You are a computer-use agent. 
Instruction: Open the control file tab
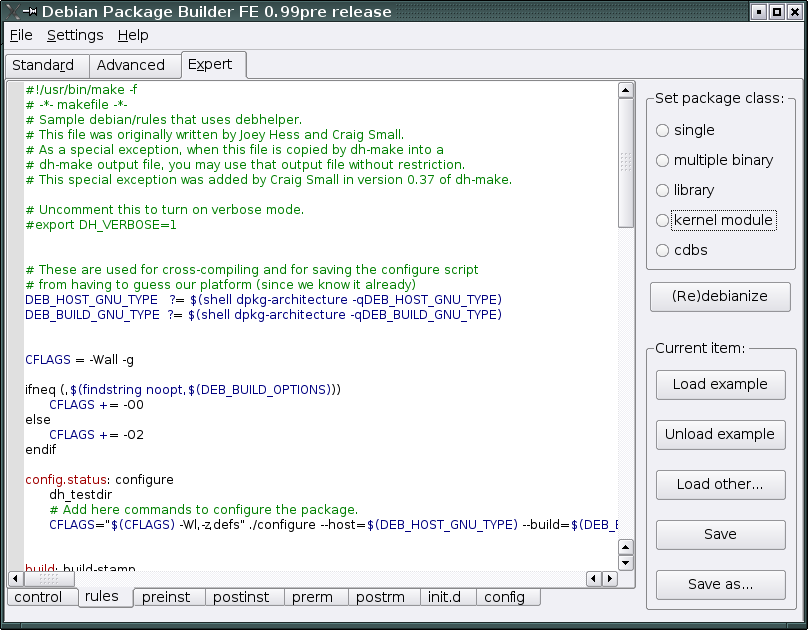point(42,597)
